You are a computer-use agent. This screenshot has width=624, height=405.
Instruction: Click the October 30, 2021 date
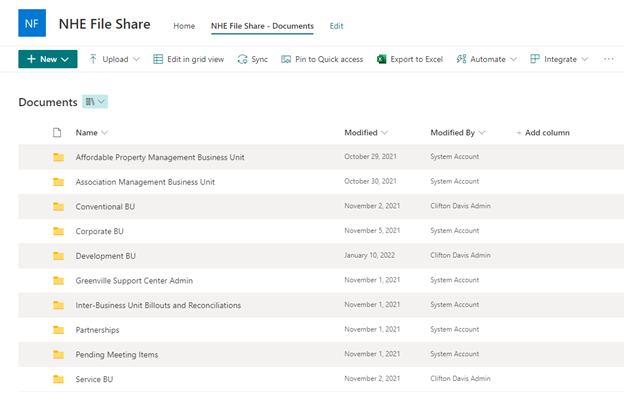370,181
